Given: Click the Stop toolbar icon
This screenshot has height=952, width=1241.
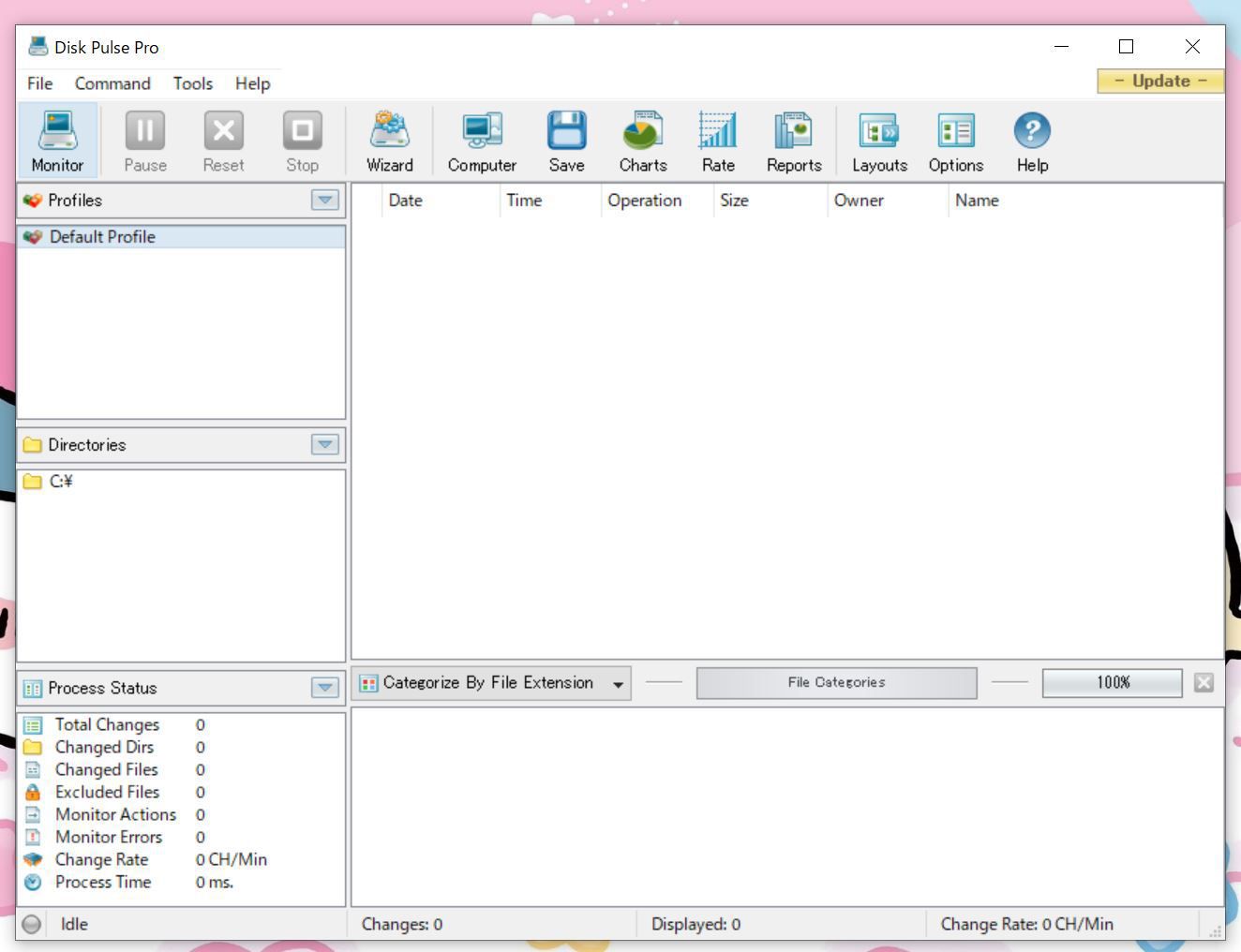Looking at the screenshot, I should click(x=302, y=141).
